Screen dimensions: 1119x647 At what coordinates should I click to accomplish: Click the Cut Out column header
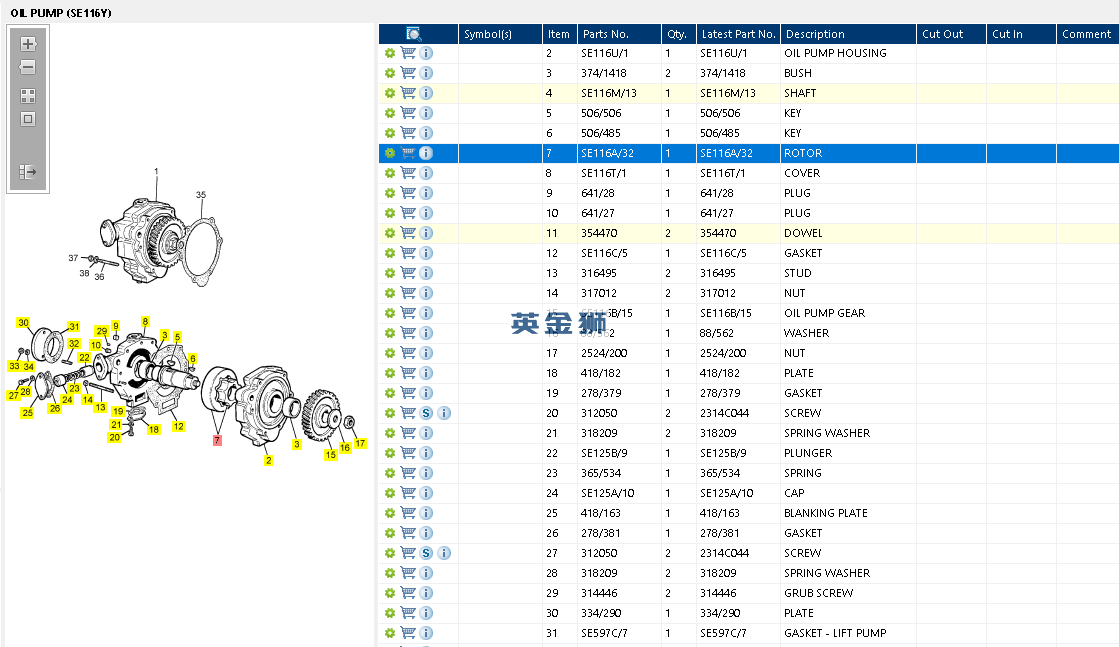[x=951, y=34]
